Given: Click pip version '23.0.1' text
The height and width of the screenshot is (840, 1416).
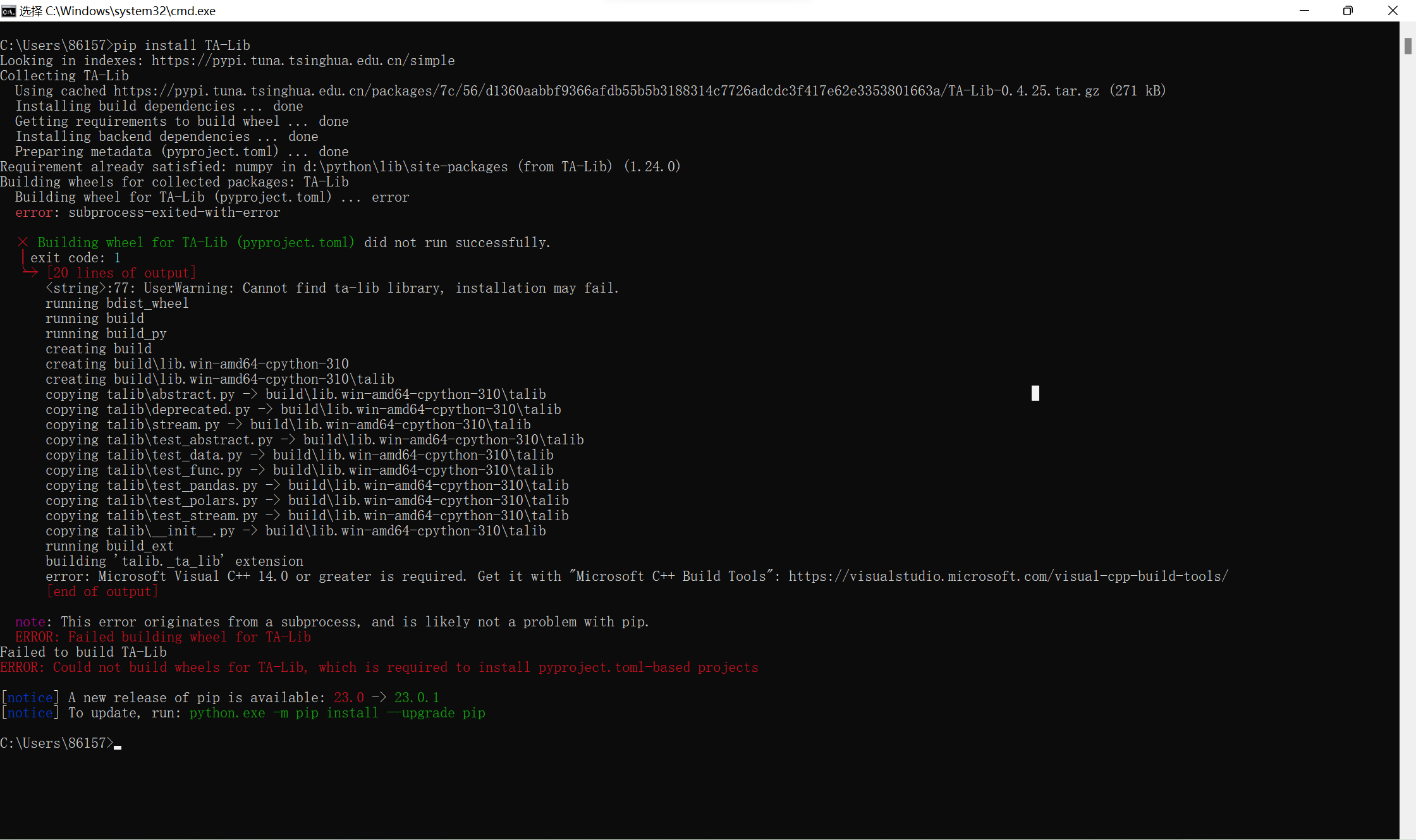Looking at the screenshot, I should (417, 698).
